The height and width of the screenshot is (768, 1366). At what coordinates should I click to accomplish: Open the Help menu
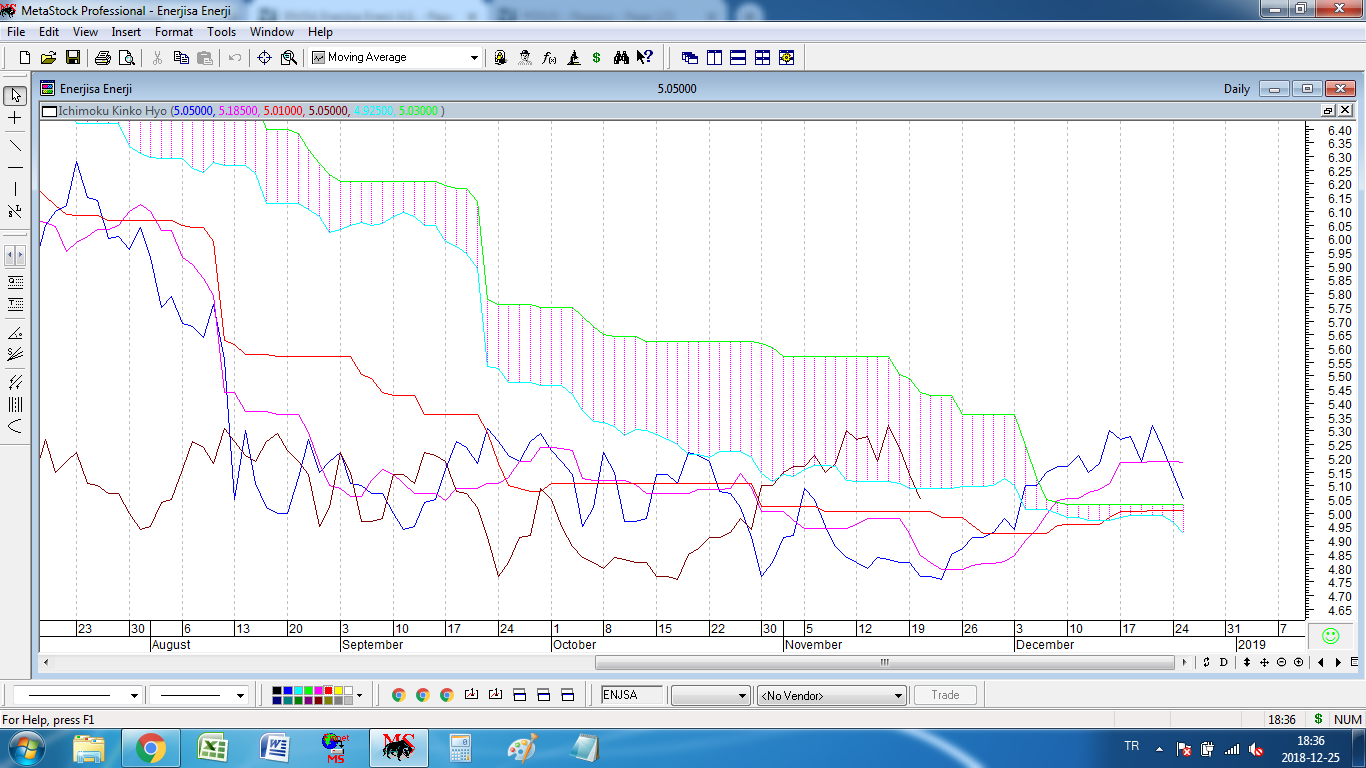coord(320,32)
